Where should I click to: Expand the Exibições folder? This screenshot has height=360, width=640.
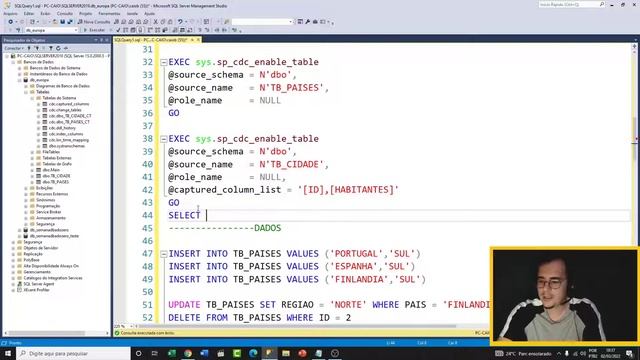(26, 188)
